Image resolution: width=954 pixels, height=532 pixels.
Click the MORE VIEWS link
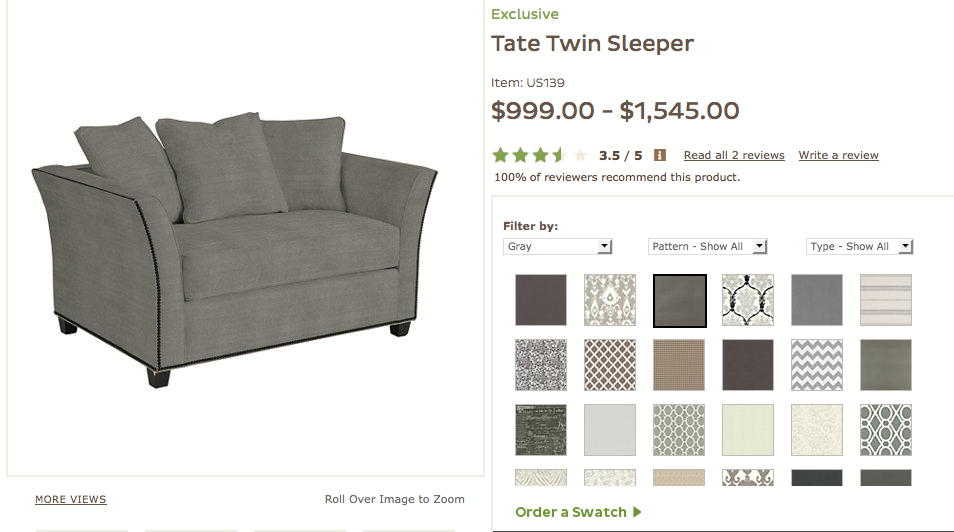[71, 499]
